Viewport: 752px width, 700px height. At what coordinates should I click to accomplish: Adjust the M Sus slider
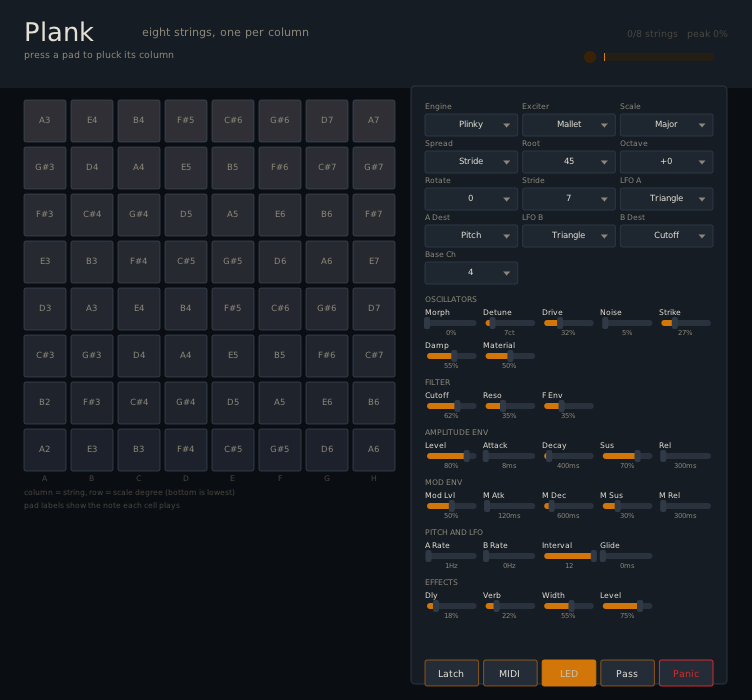click(626, 506)
